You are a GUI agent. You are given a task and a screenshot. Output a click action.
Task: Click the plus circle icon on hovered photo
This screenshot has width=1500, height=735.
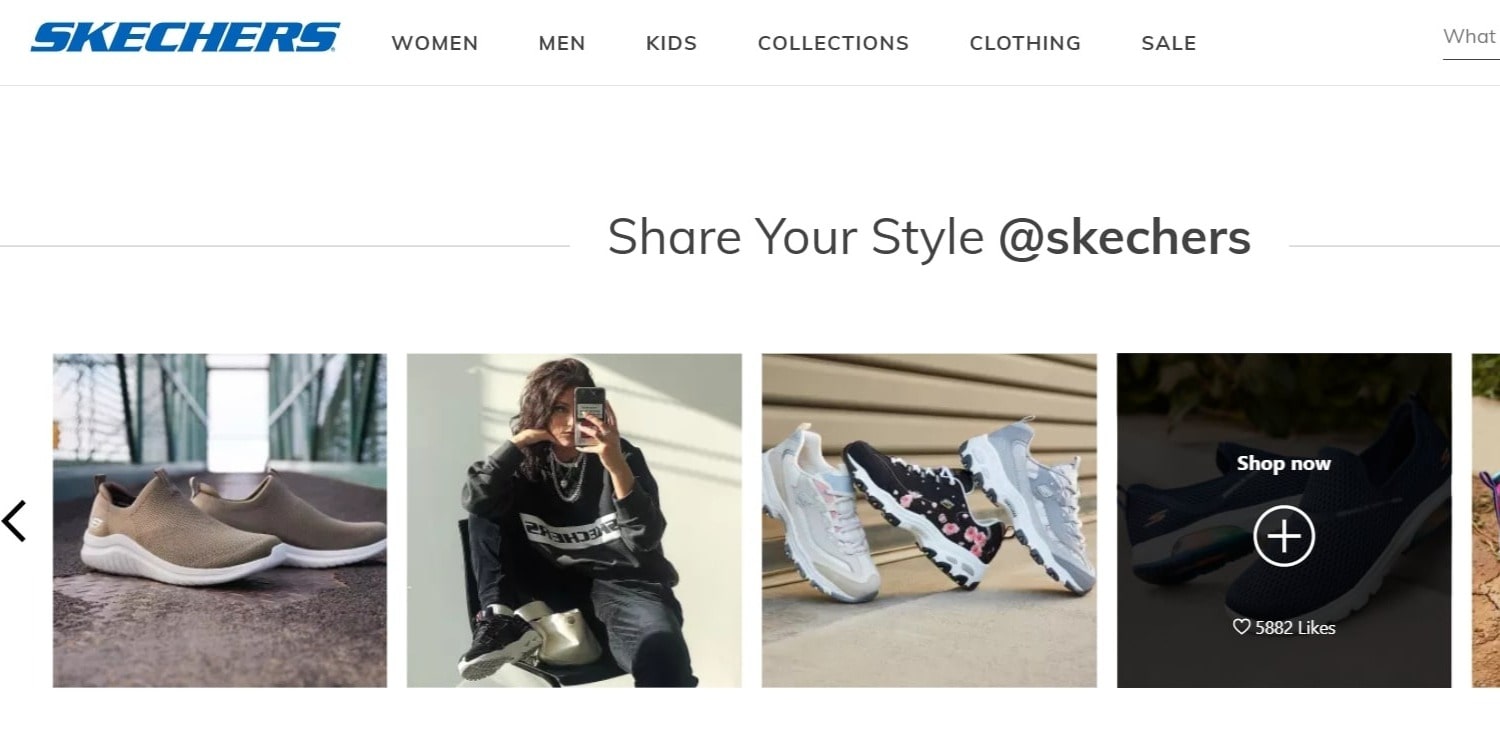1284,536
